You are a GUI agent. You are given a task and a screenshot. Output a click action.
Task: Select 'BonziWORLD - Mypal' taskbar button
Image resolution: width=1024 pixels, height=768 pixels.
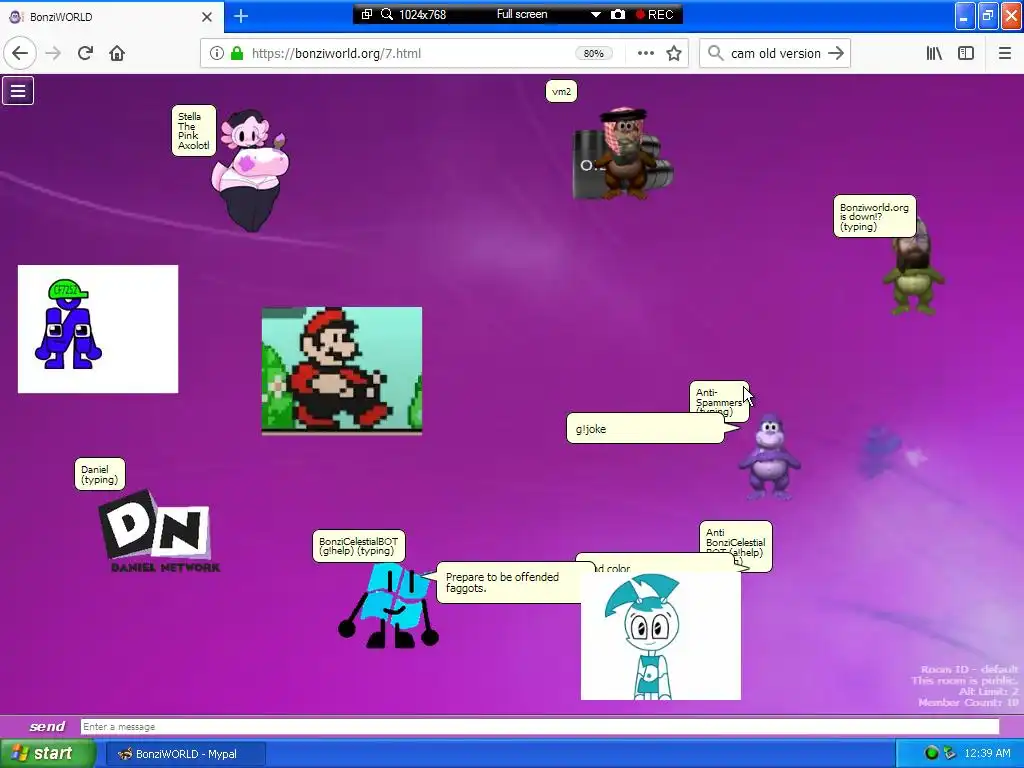185,754
